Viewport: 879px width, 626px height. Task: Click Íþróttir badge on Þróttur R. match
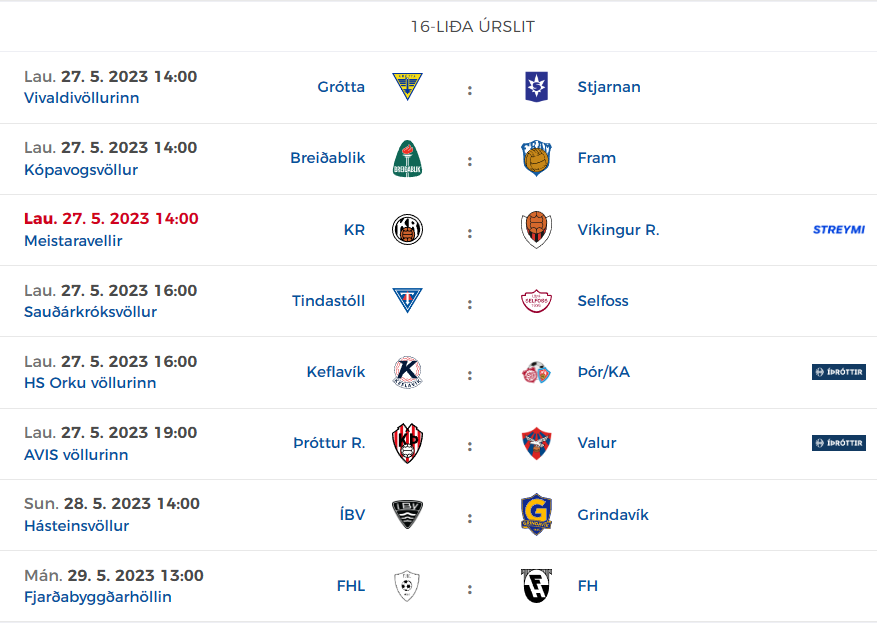click(x=839, y=443)
